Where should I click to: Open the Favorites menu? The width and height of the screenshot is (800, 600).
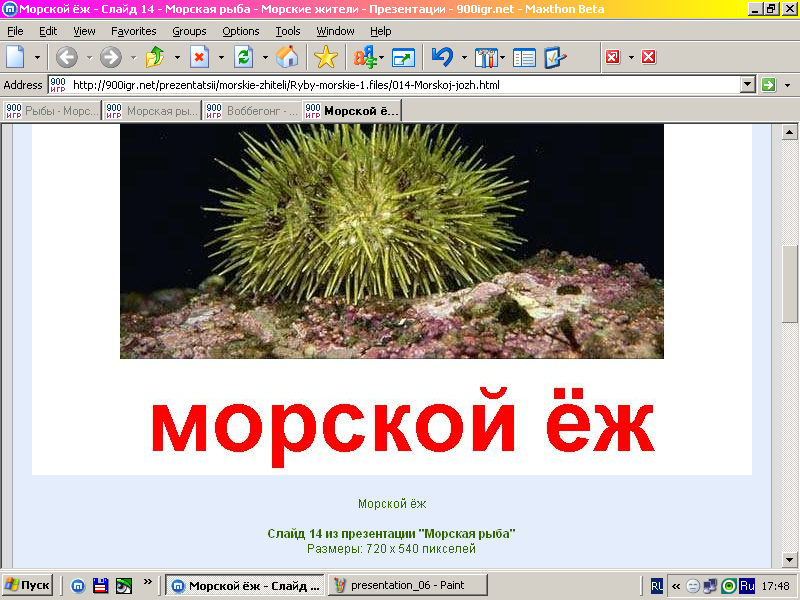(133, 31)
